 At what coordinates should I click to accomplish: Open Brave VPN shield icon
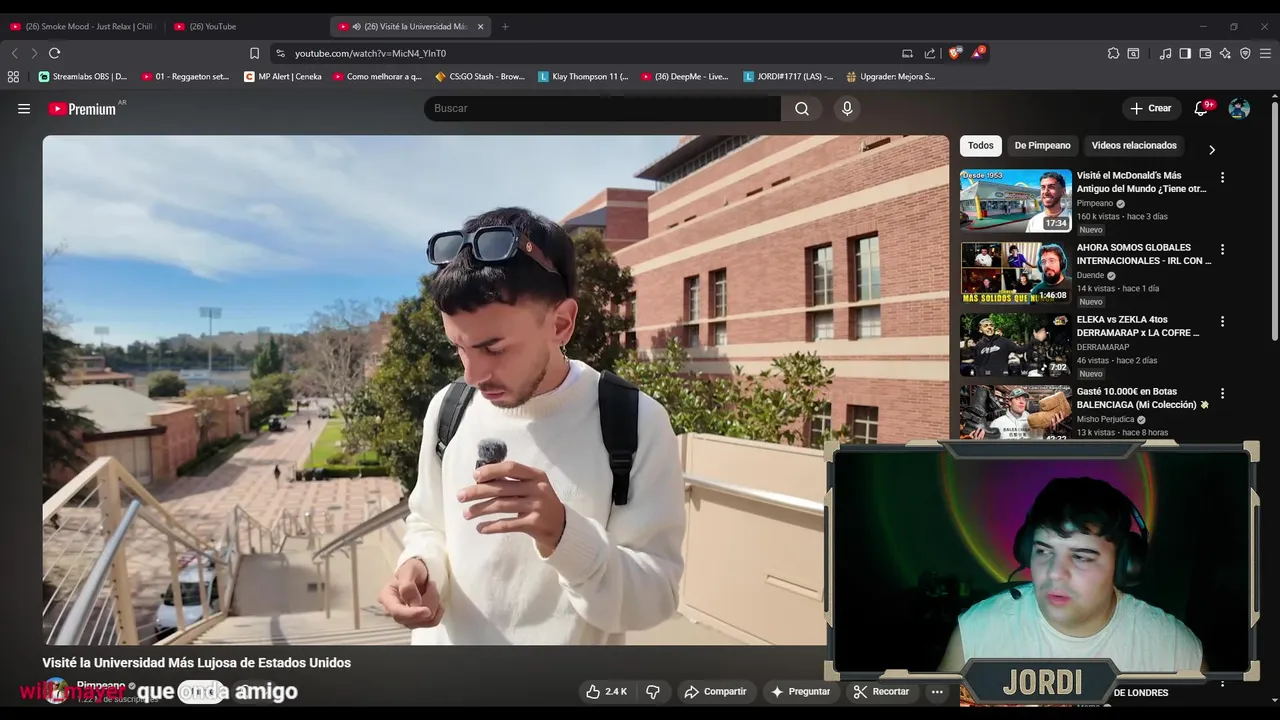pyautogui.click(x=1245, y=53)
